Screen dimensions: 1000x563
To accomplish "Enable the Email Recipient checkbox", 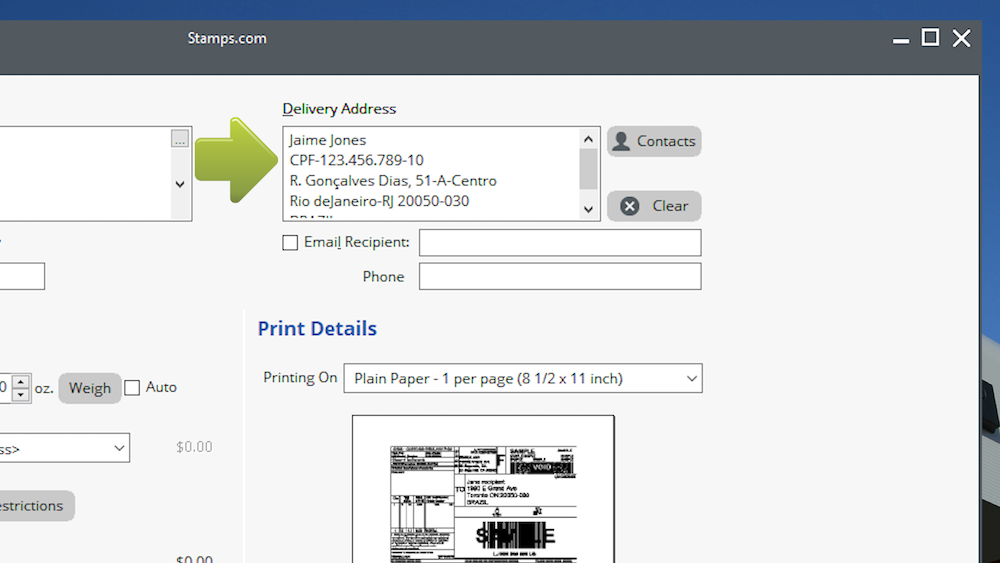I will [290, 242].
